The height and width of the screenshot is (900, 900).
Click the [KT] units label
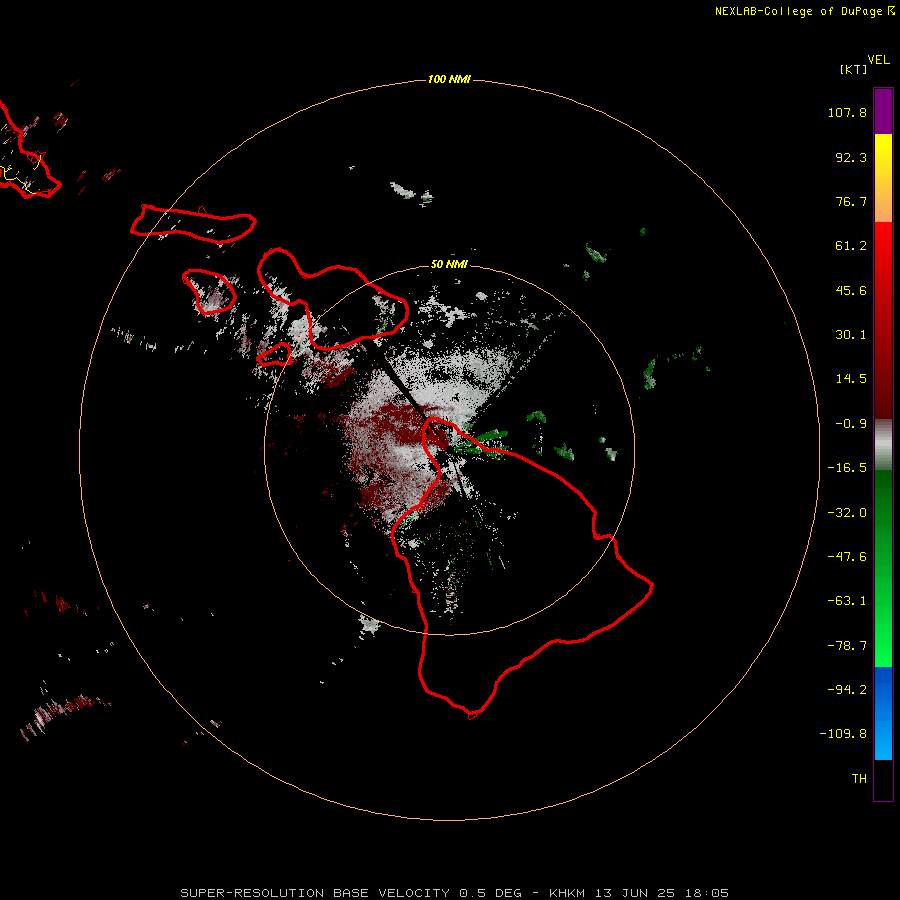pyautogui.click(x=853, y=69)
